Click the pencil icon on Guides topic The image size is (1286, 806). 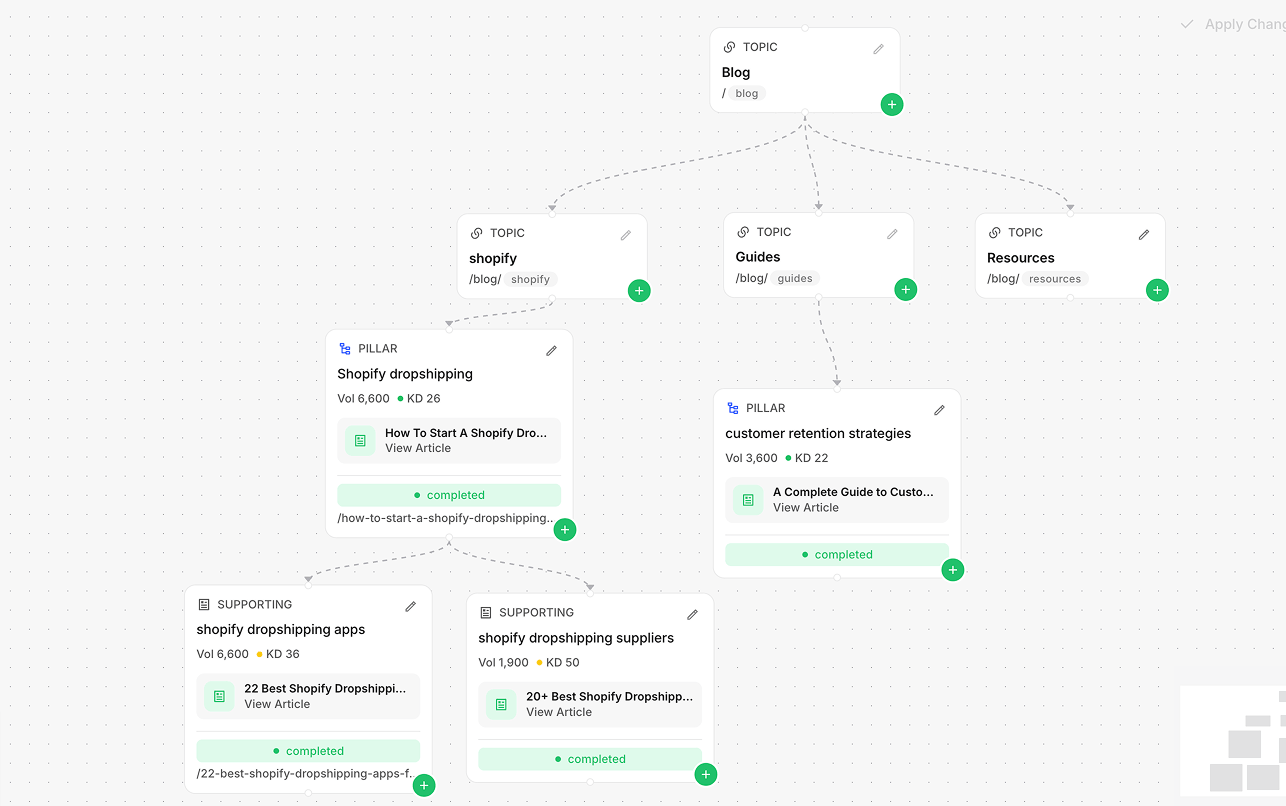pos(892,234)
